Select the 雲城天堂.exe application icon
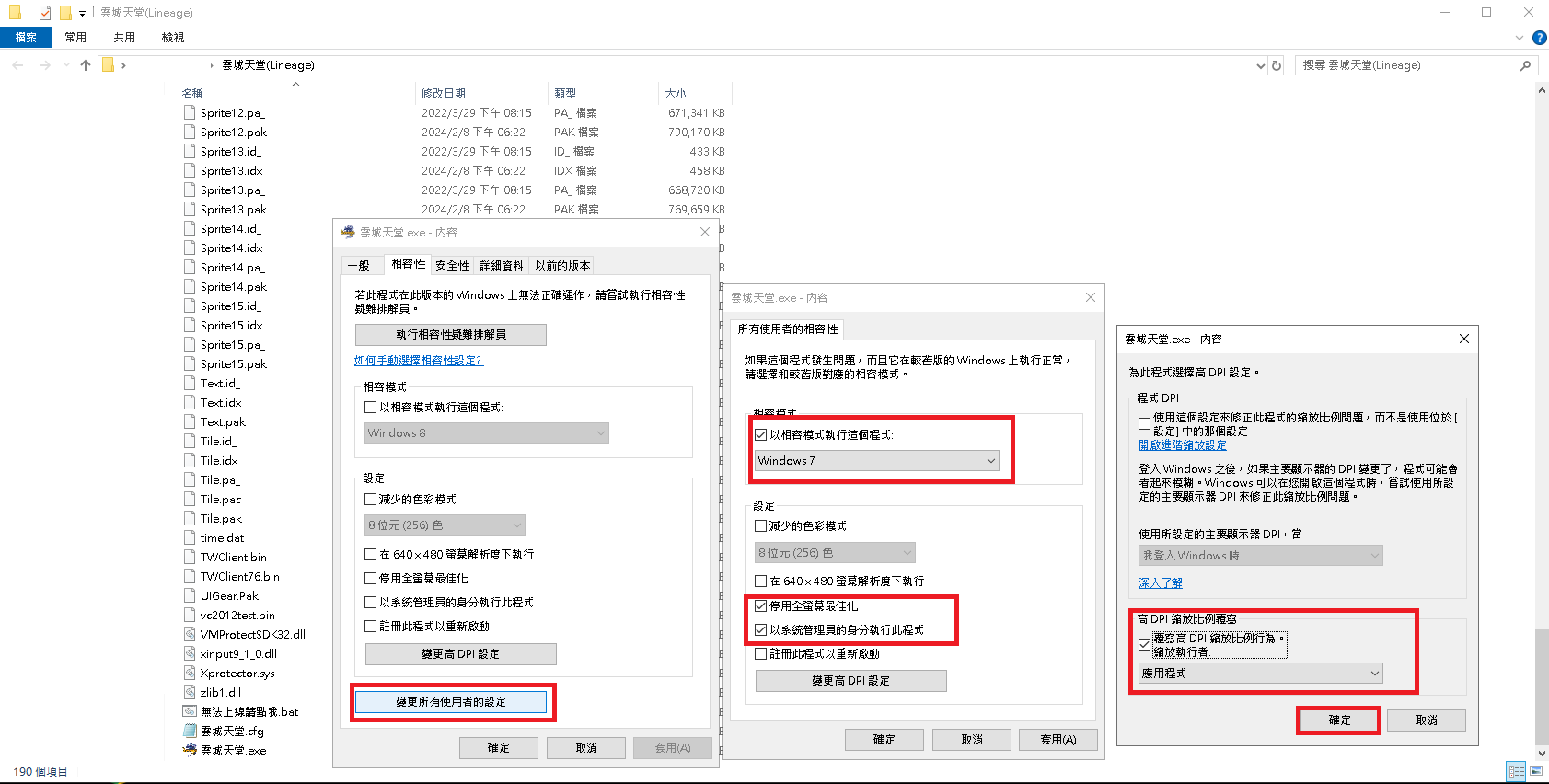Image resolution: width=1549 pixels, height=784 pixels. point(190,750)
